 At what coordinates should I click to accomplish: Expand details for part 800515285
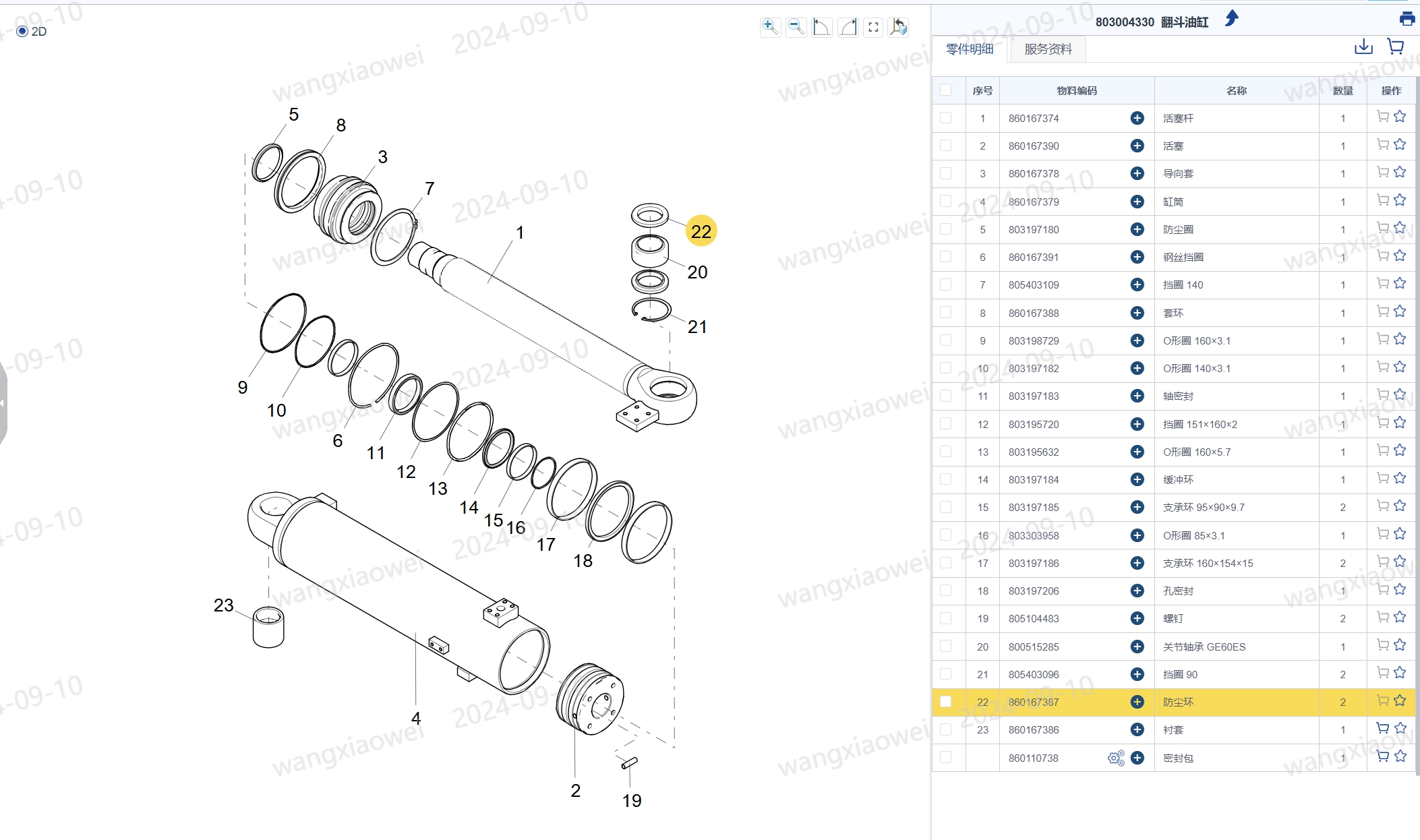pos(1137,647)
